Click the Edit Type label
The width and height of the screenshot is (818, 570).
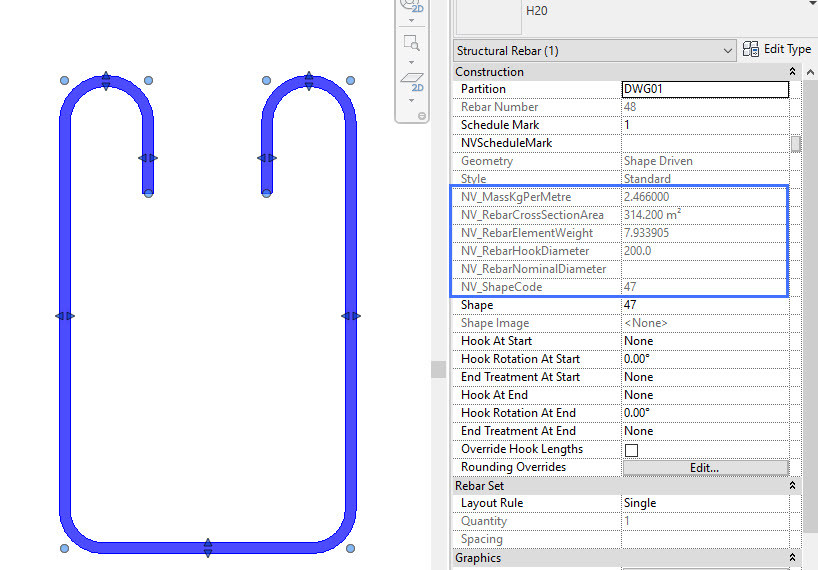(x=787, y=49)
